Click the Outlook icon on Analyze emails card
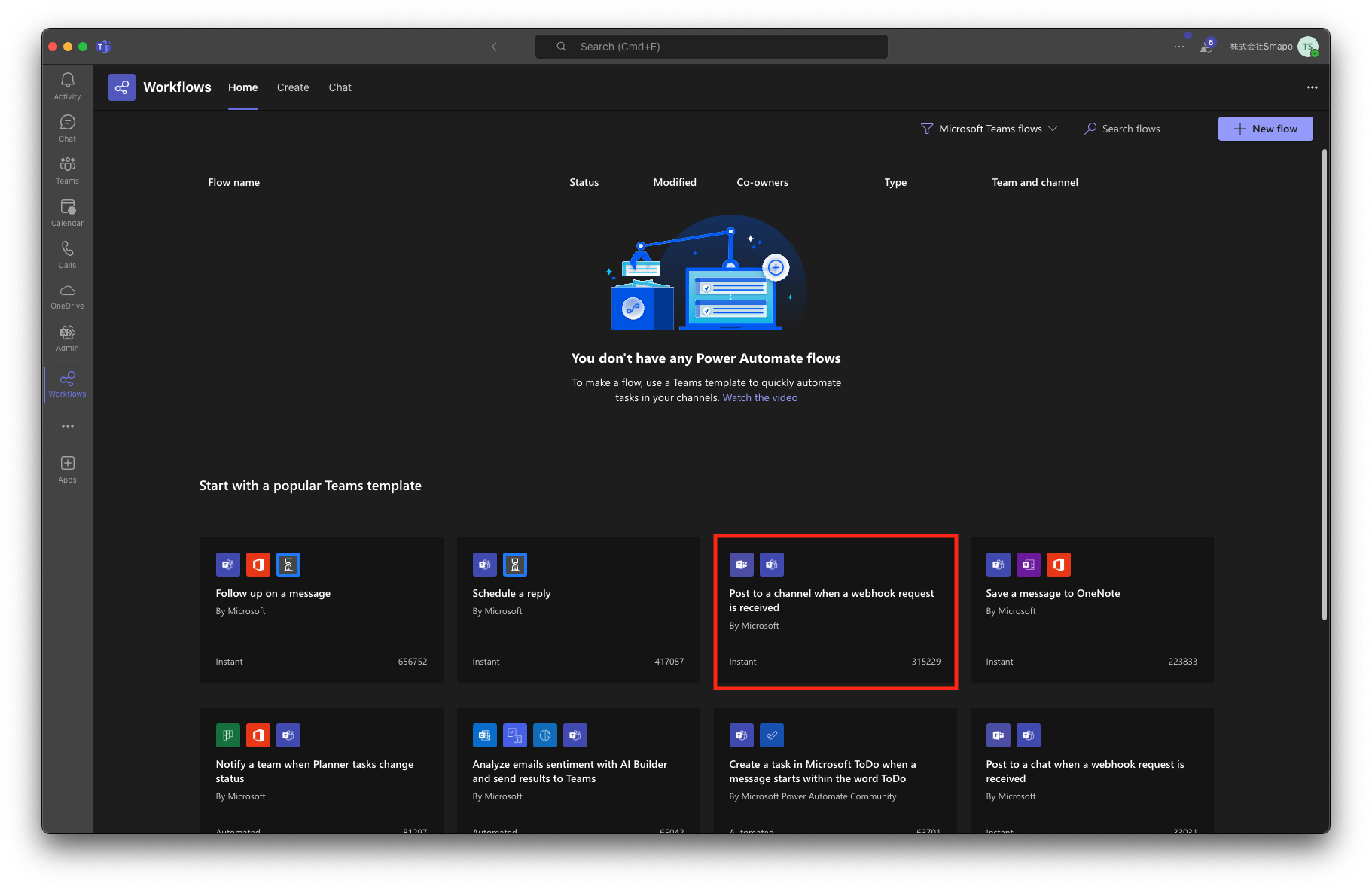The height and width of the screenshot is (889, 1372). (x=485, y=735)
